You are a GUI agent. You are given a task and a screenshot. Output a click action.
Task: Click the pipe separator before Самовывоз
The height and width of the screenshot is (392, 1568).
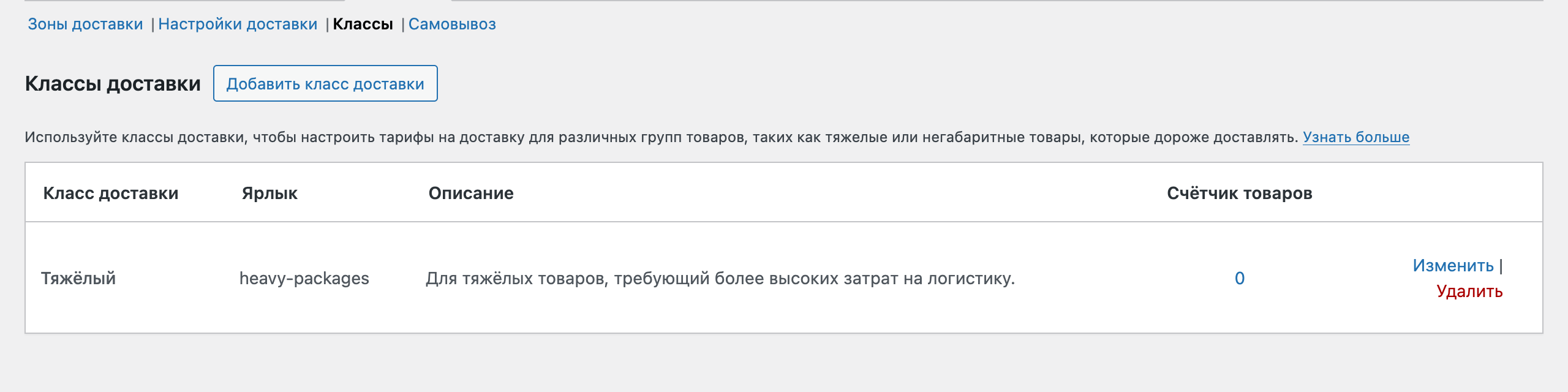coord(402,24)
